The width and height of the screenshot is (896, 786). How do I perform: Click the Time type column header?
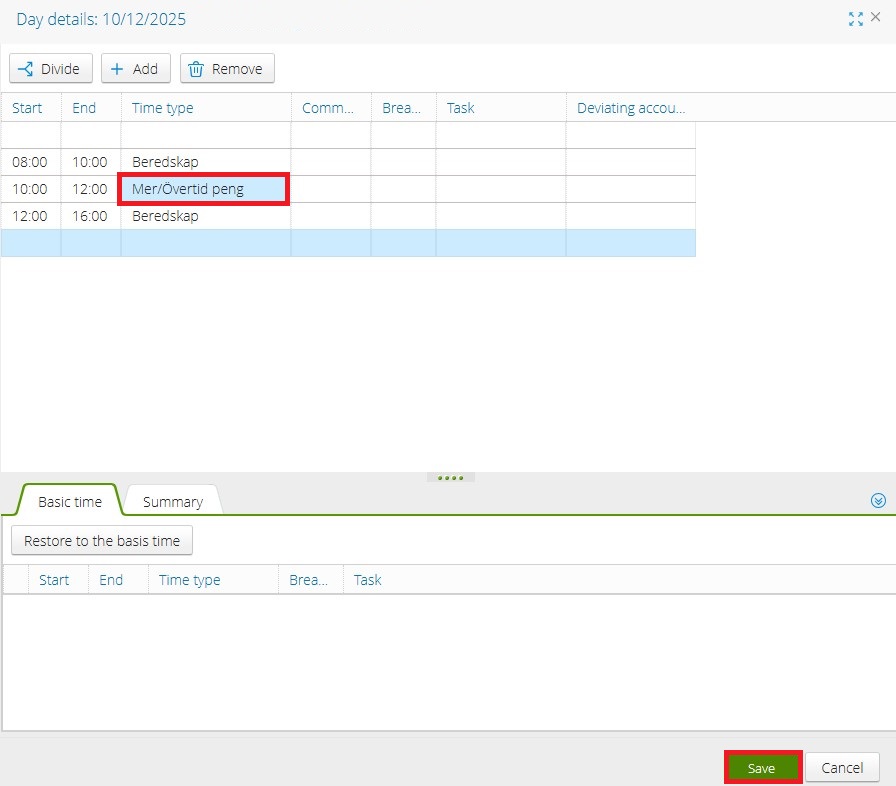pyautogui.click(x=205, y=108)
